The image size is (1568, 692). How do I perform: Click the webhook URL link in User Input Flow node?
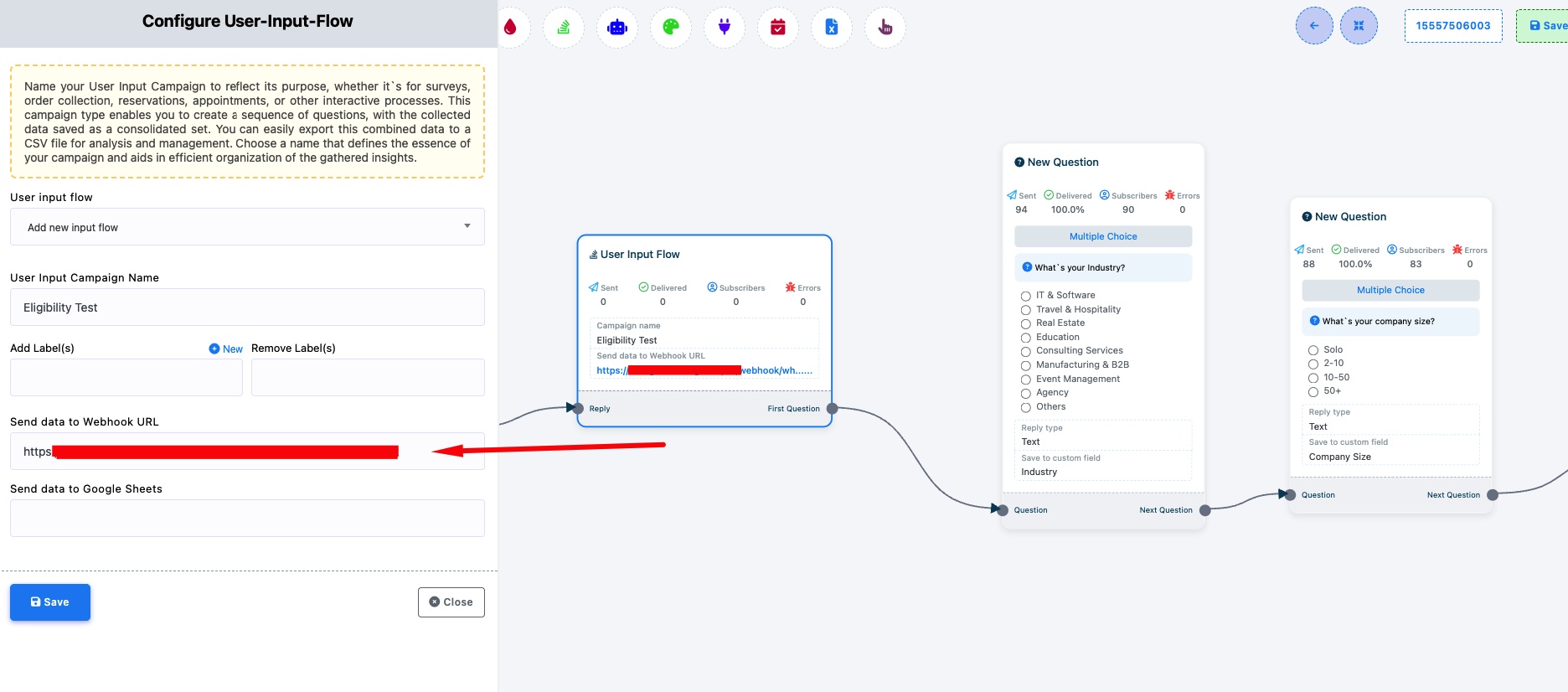point(704,370)
